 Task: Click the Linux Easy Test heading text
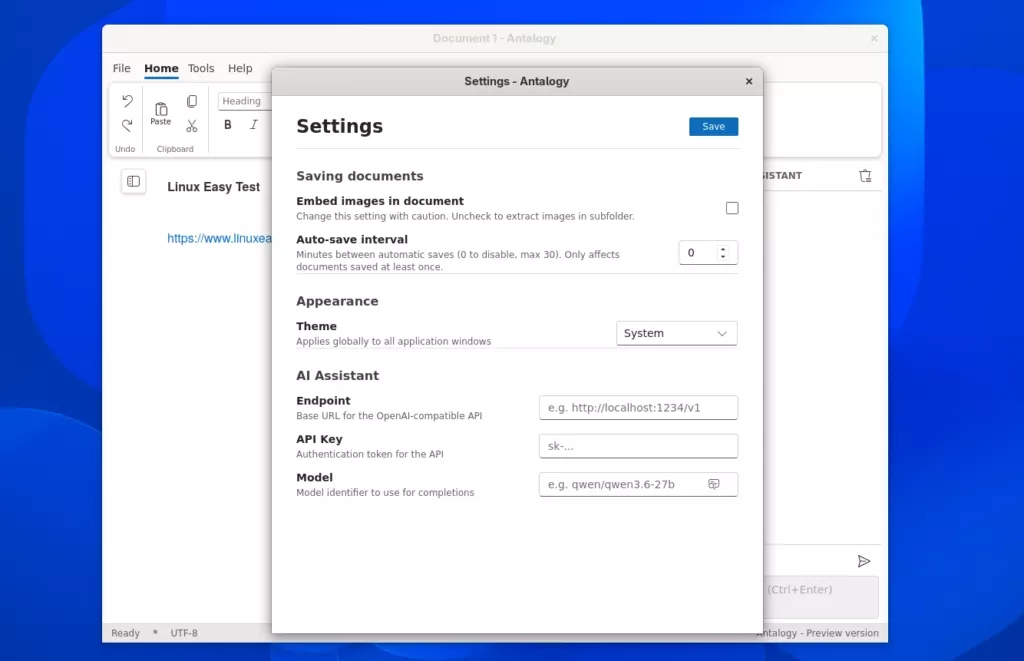coord(214,187)
